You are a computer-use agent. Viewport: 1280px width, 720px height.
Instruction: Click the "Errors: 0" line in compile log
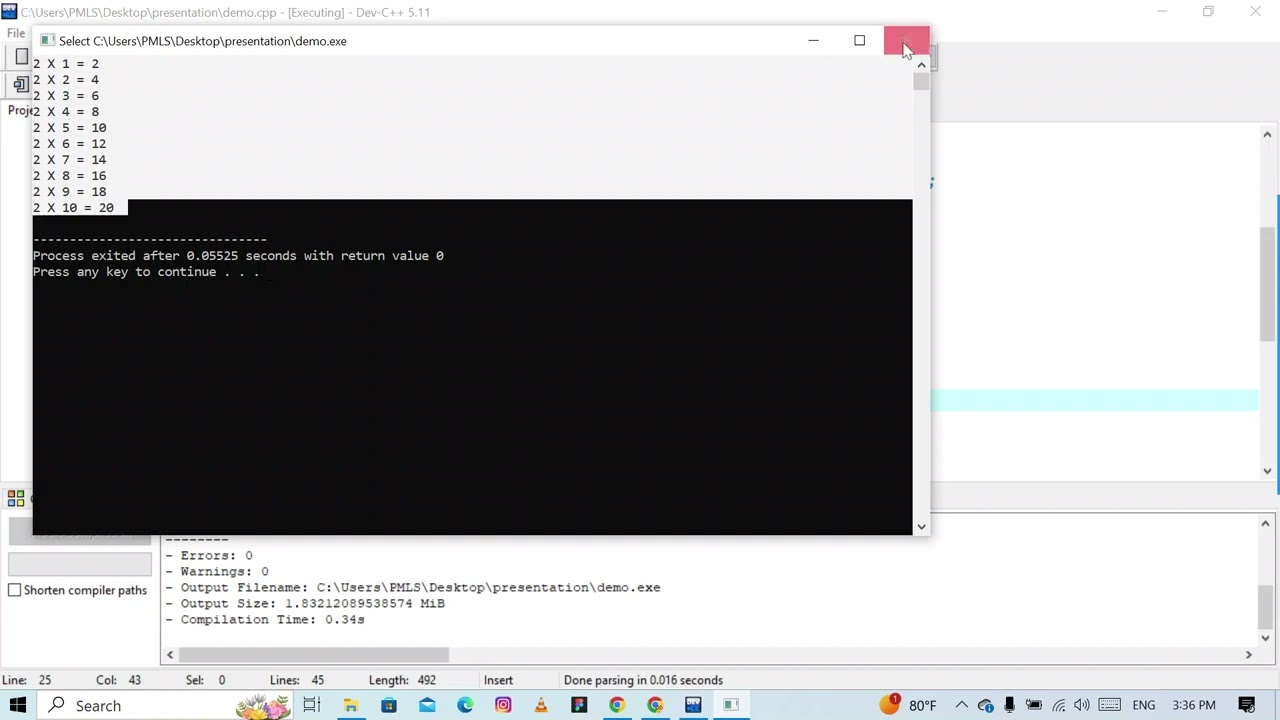pyautogui.click(x=209, y=555)
